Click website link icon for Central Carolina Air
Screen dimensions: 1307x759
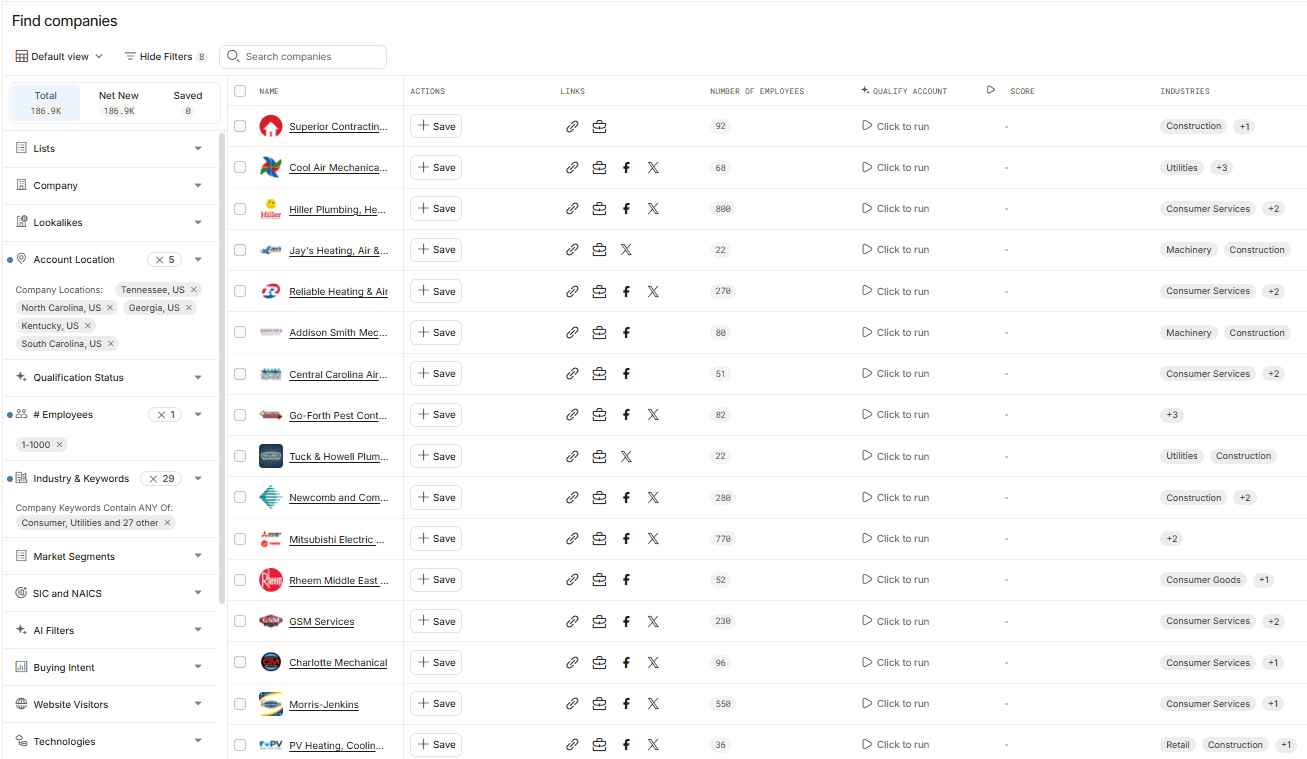[572, 374]
